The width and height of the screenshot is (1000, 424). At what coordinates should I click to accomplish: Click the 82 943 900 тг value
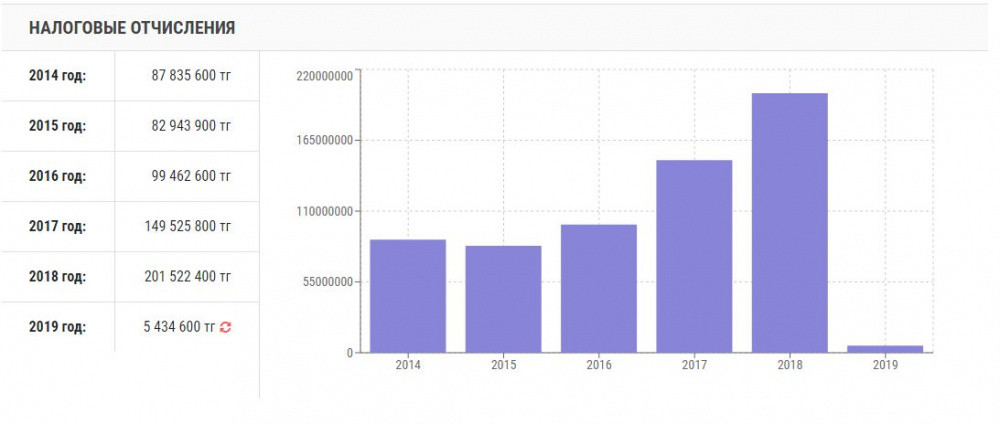191,126
